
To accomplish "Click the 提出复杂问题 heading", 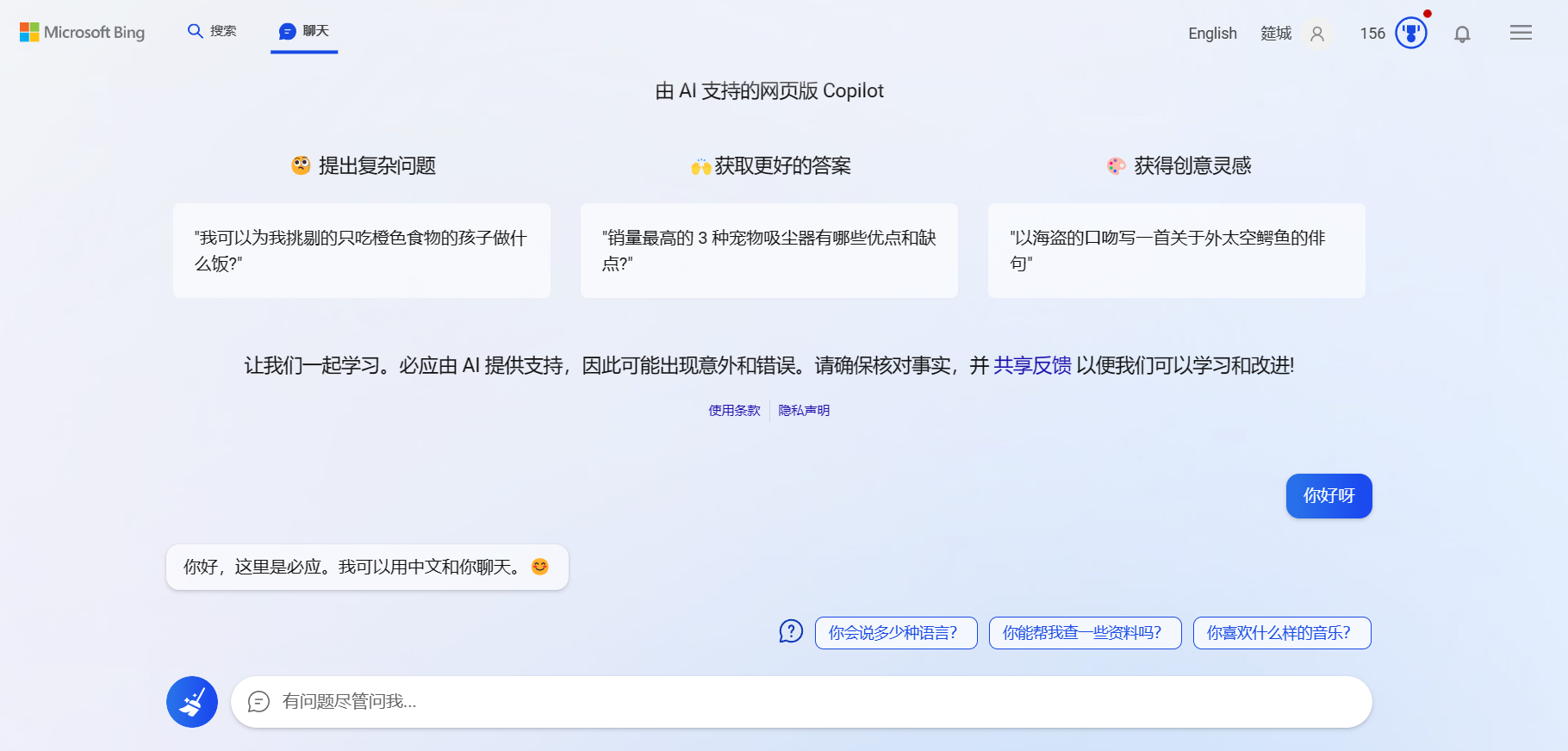I will [x=364, y=165].
